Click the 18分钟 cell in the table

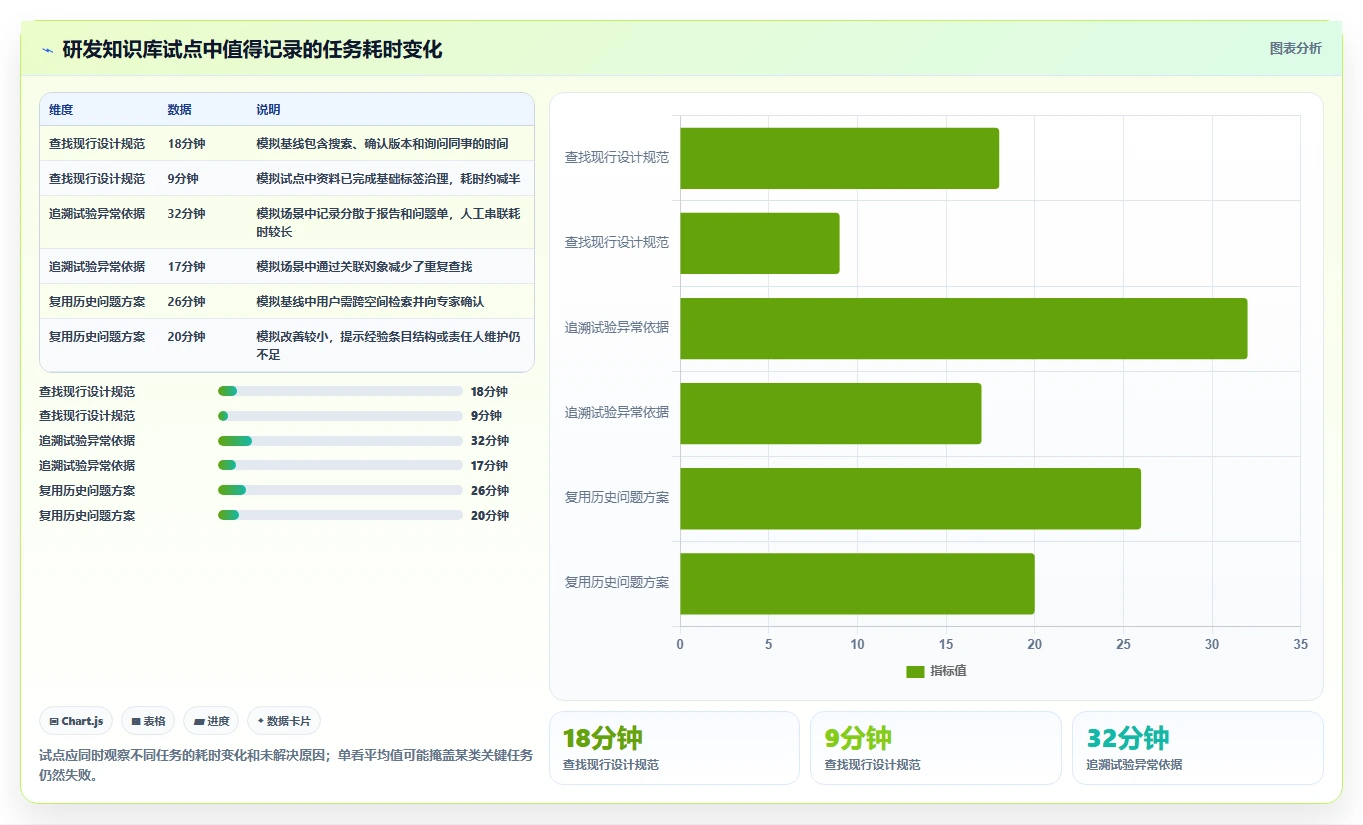coord(186,144)
